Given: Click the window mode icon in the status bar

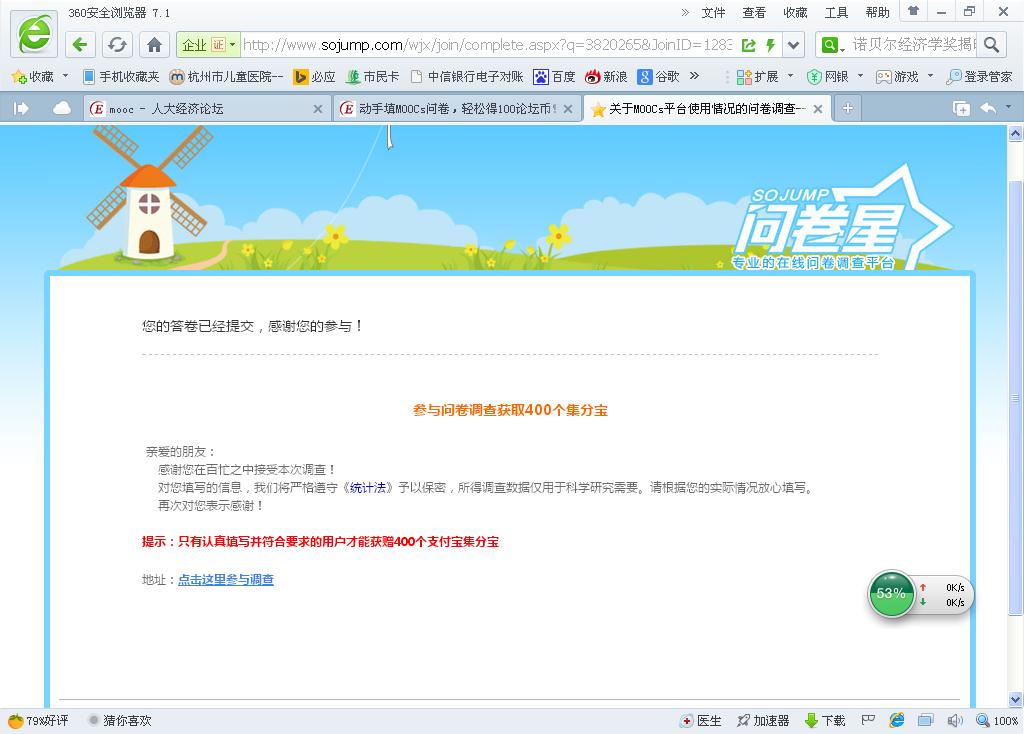Looking at the screenshot, I should point(925,720).
